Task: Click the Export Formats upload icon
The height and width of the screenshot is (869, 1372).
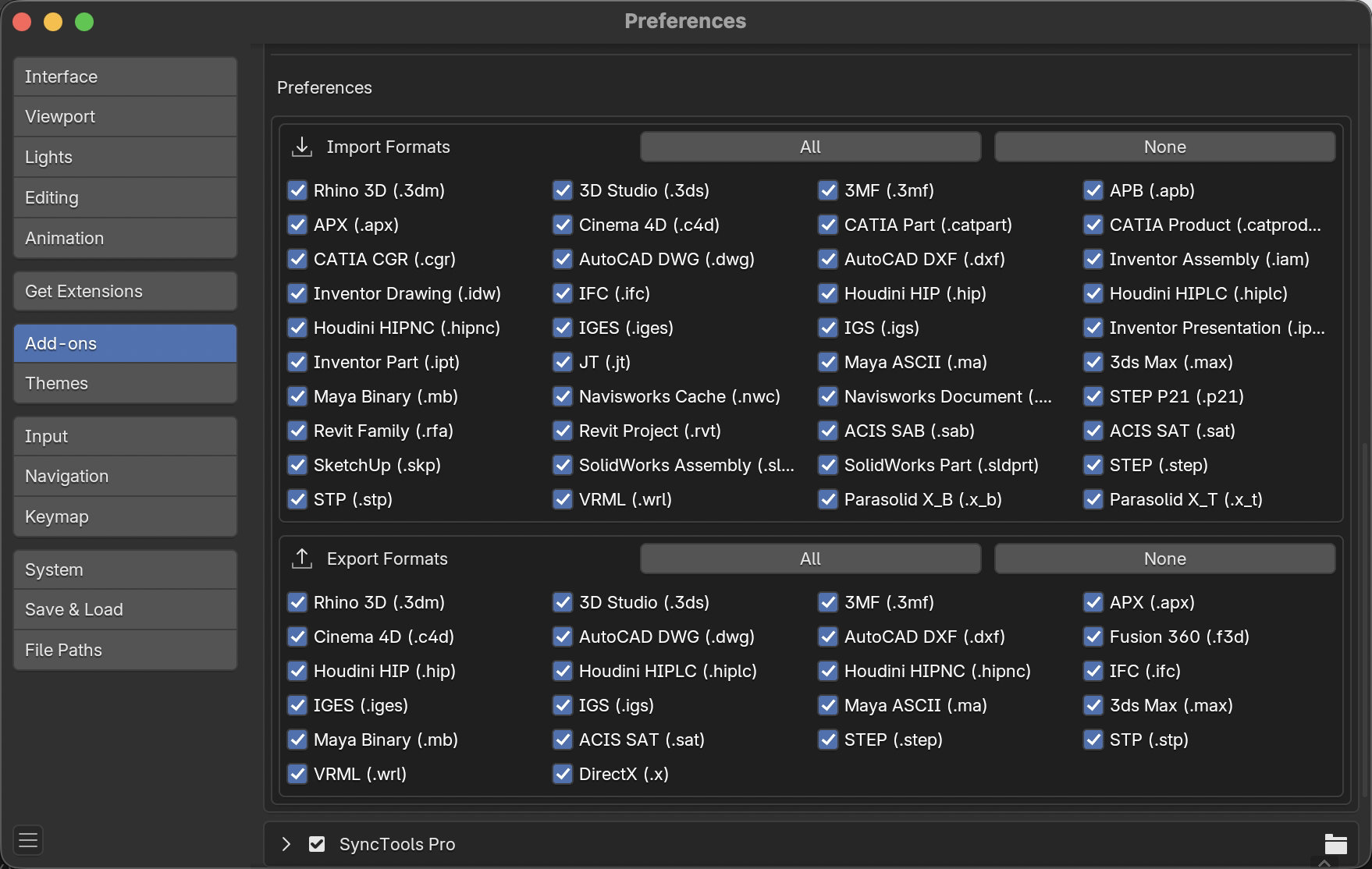Action: coord(302,559)
